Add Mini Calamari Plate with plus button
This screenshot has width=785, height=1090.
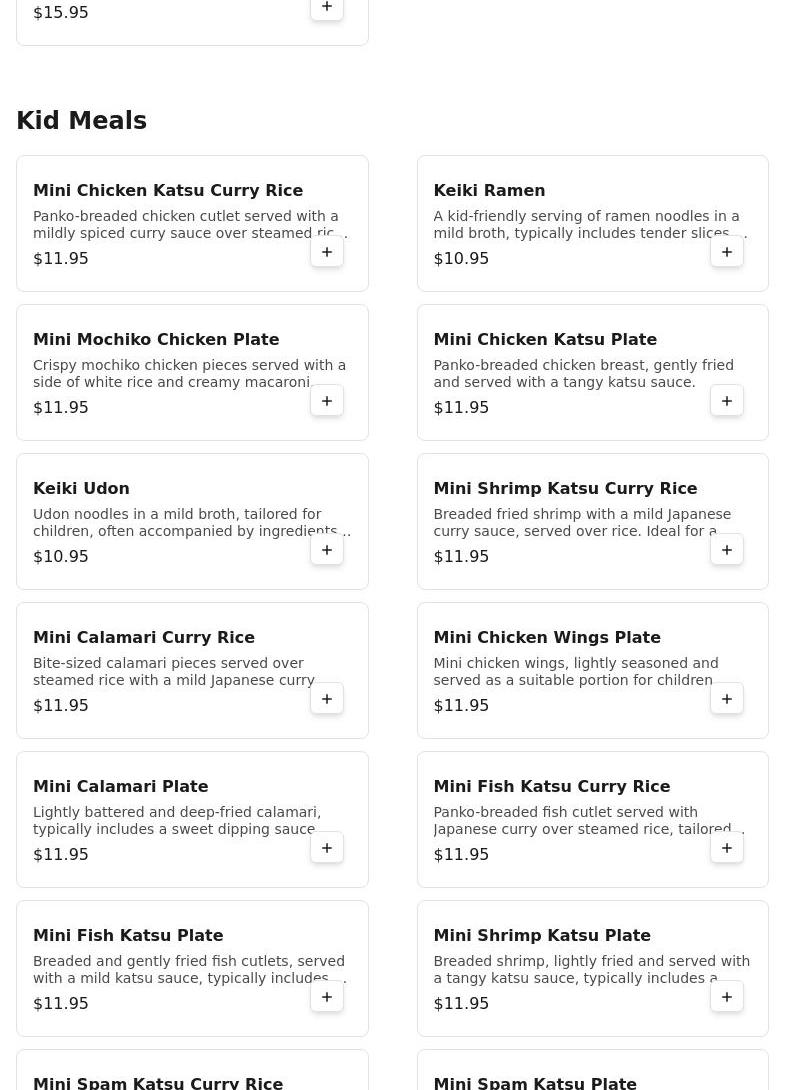click(x=327, y=848)
